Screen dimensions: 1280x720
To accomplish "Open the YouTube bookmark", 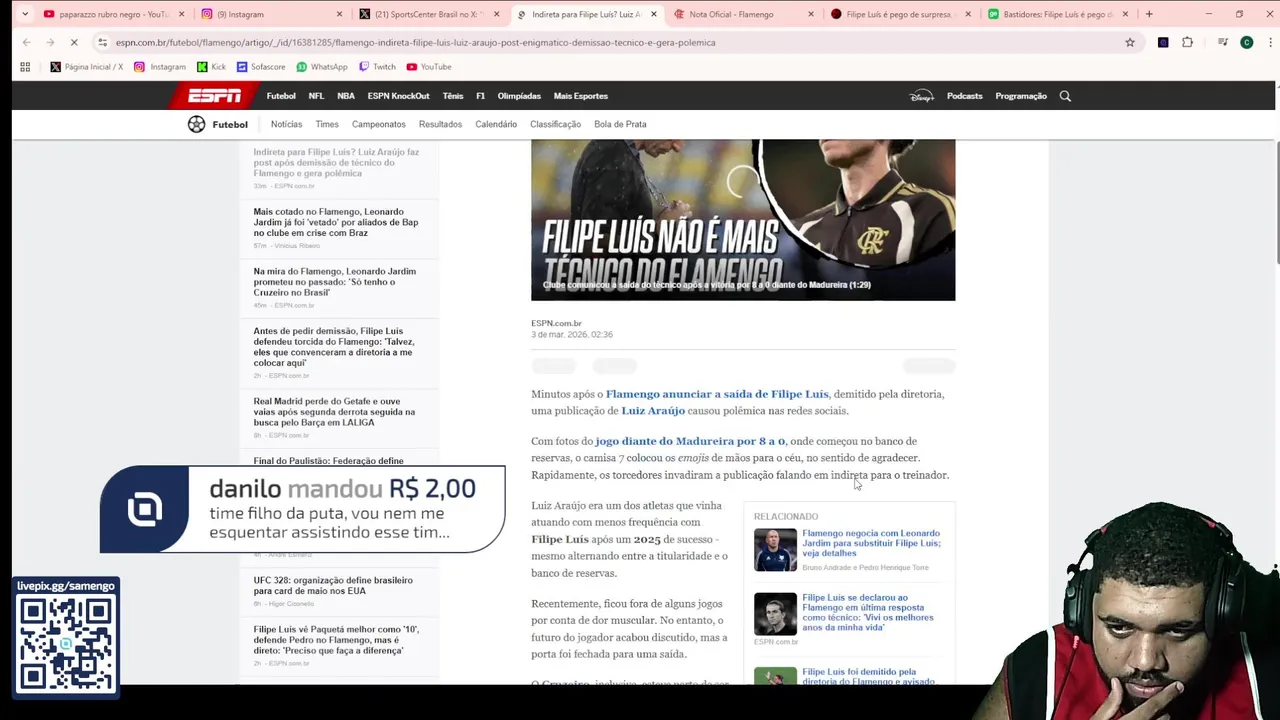I will click(429, 67).
